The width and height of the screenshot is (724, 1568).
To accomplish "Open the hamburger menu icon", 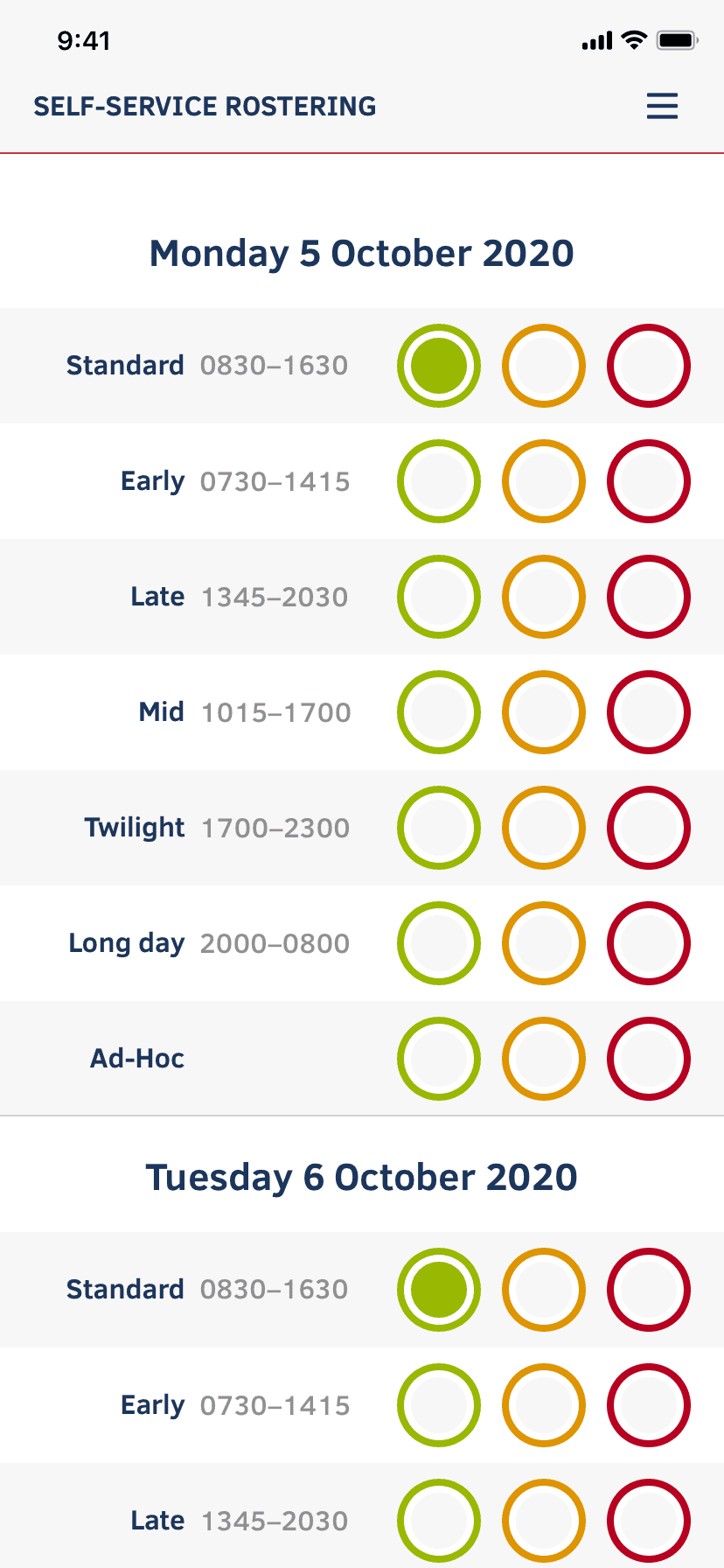I will (x=662, y=106).
